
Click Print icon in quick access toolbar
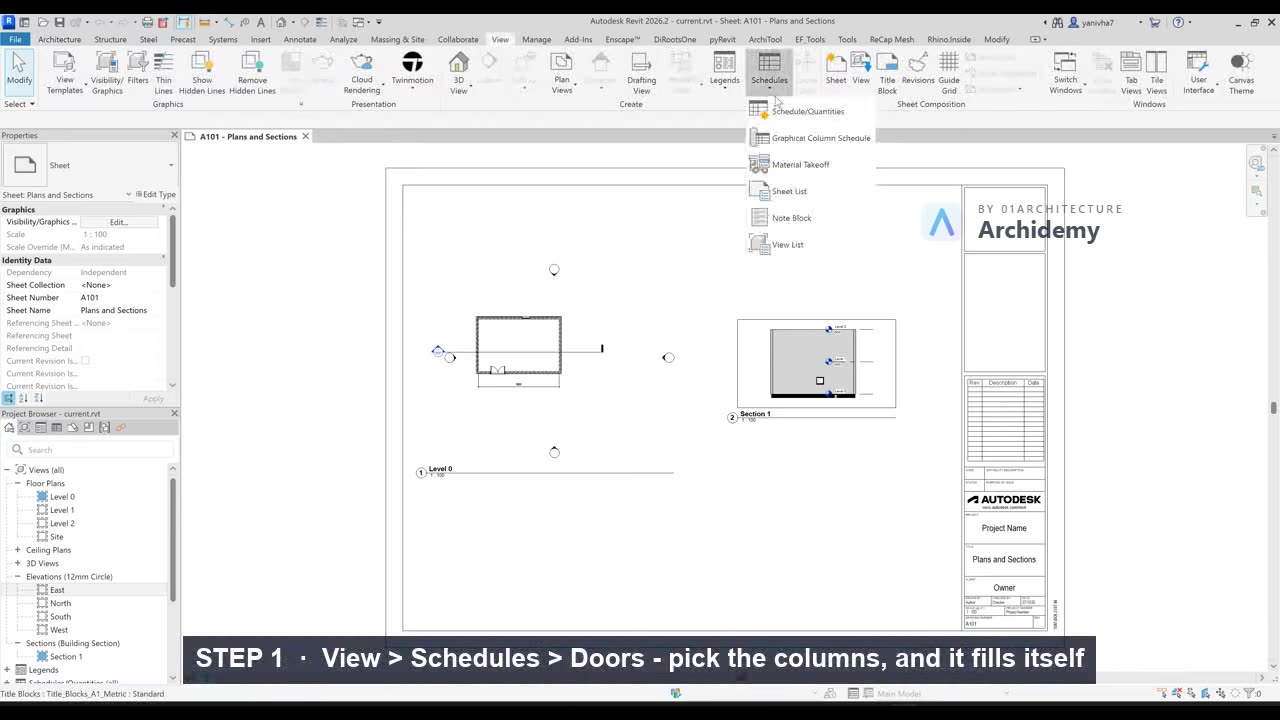point(147,22)
